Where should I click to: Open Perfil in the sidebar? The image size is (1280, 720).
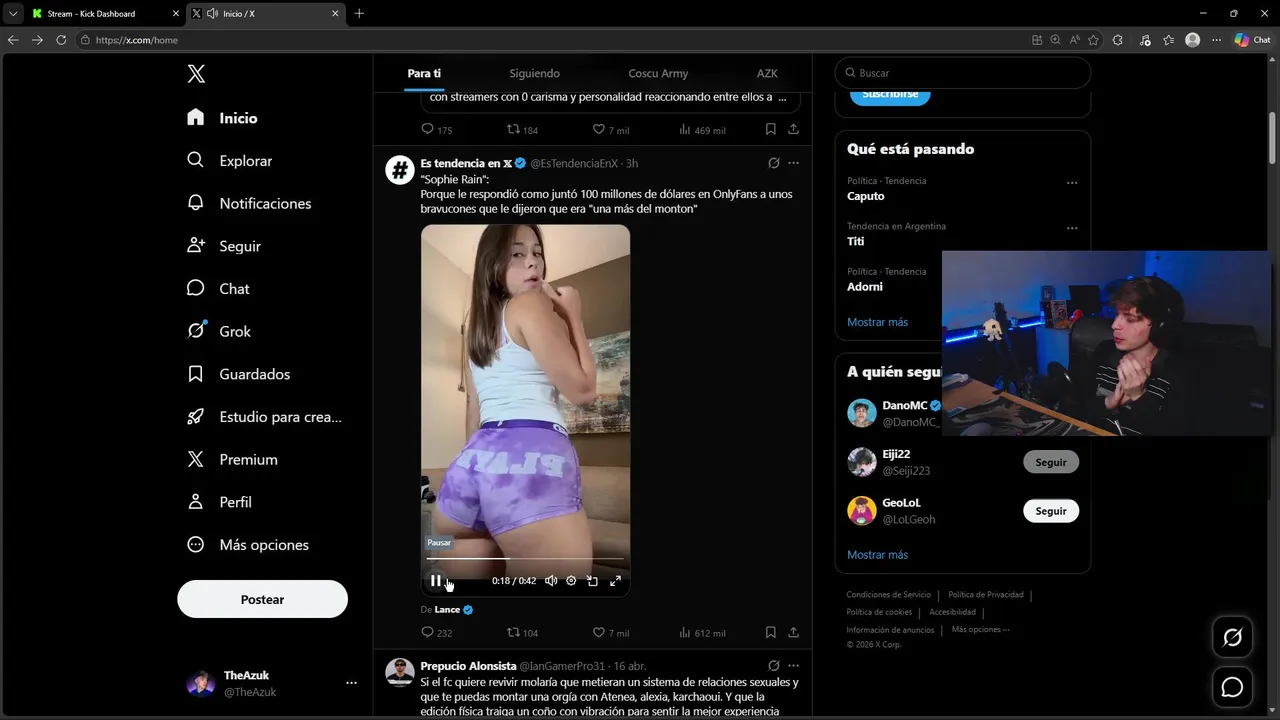(x=221, y=502)
